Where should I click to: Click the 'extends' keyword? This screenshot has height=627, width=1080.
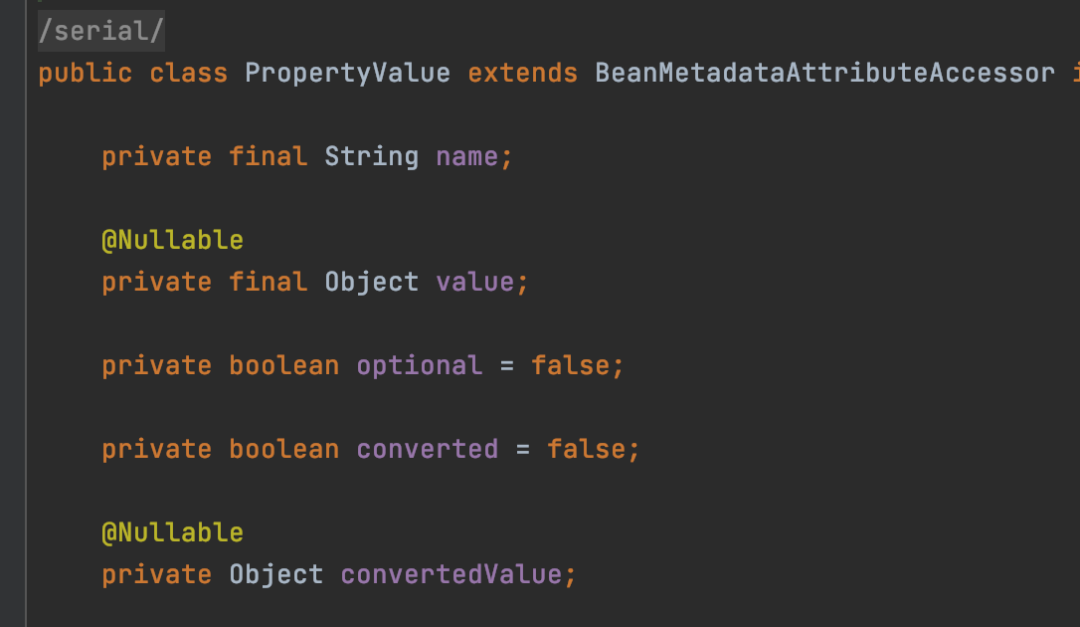[522, 73]
